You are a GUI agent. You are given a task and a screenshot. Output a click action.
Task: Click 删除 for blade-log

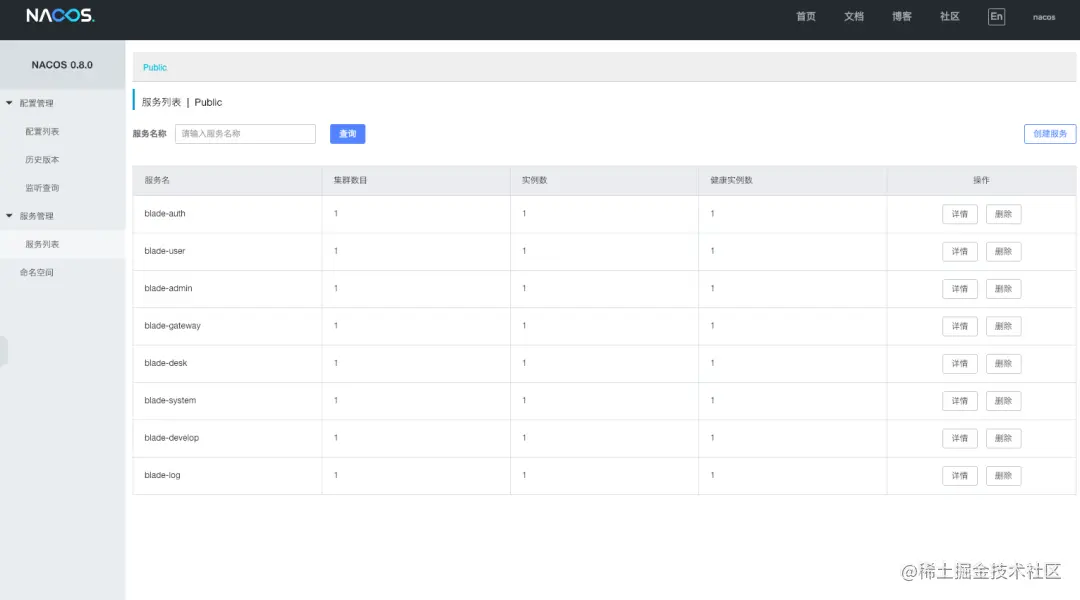(1003, 475)
